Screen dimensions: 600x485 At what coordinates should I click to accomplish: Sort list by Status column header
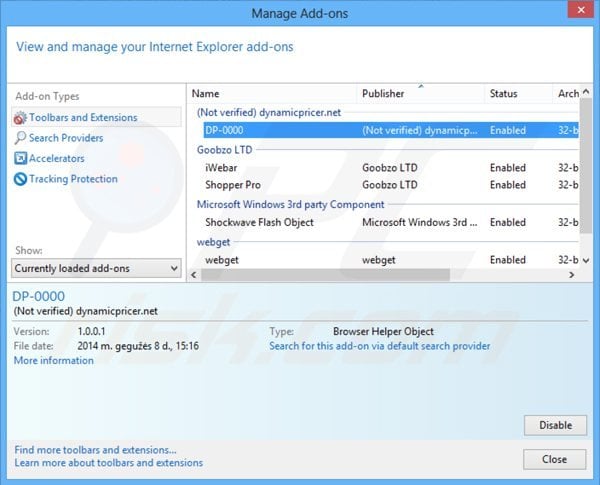(x=518, y=93)
